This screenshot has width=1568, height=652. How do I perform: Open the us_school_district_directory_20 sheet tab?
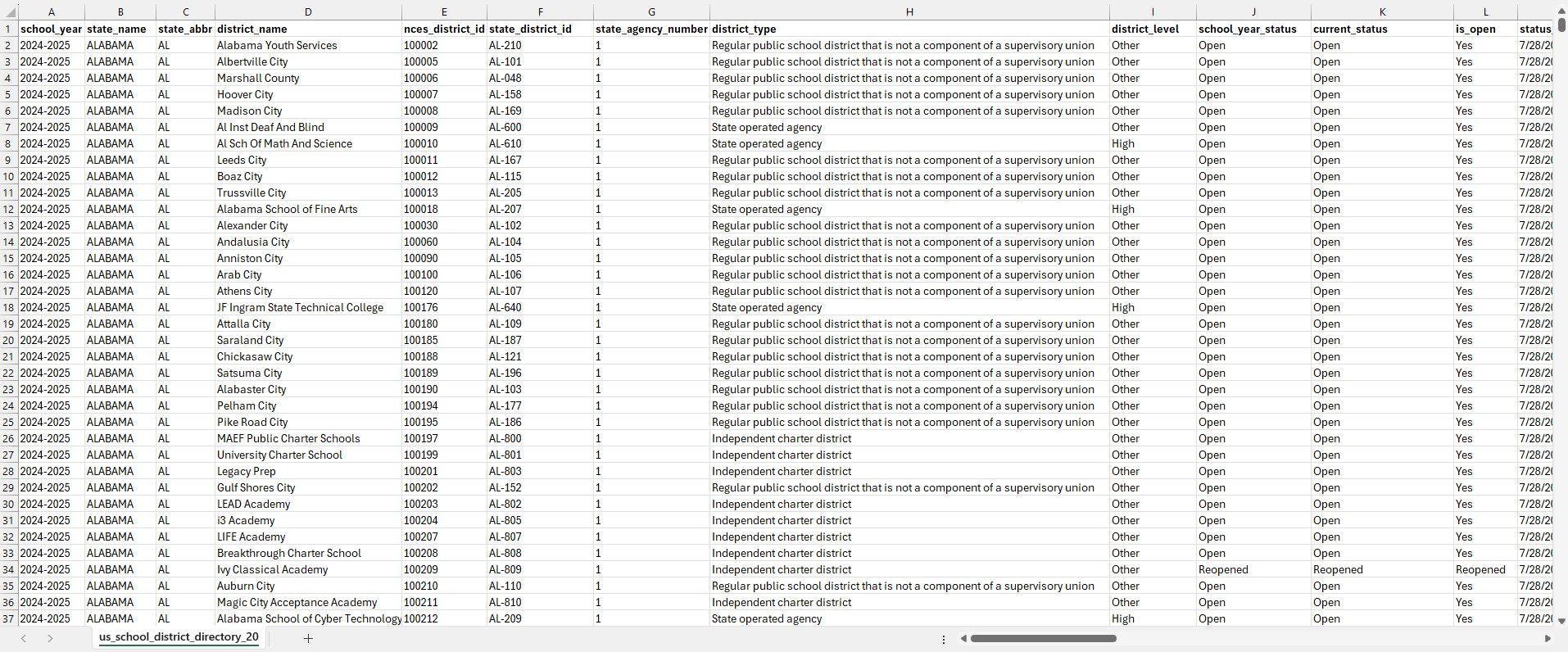(178, 637)
